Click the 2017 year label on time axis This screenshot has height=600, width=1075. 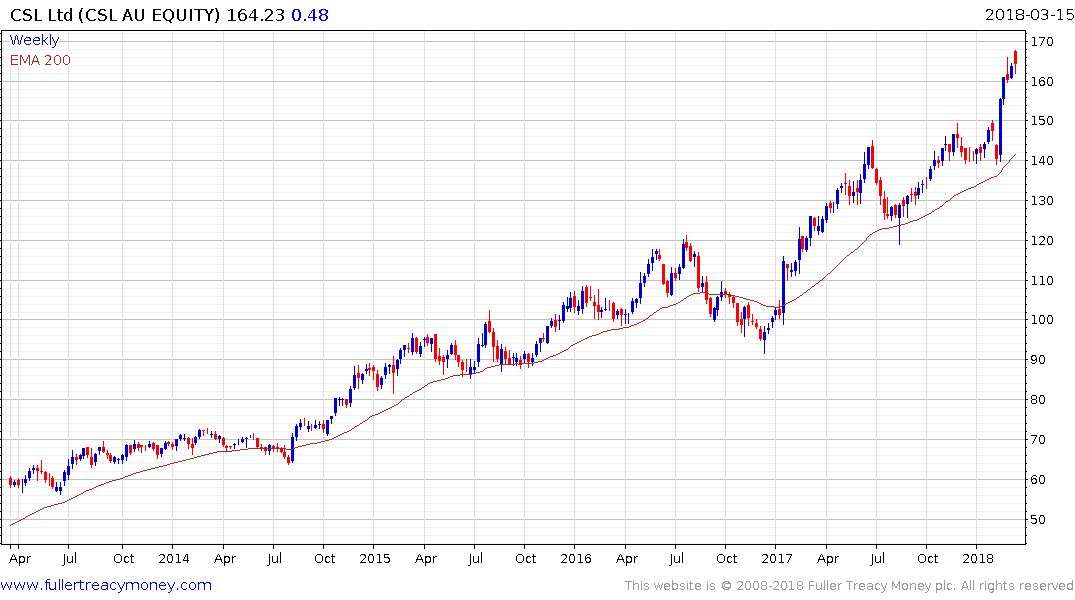[x=777, y=558]
